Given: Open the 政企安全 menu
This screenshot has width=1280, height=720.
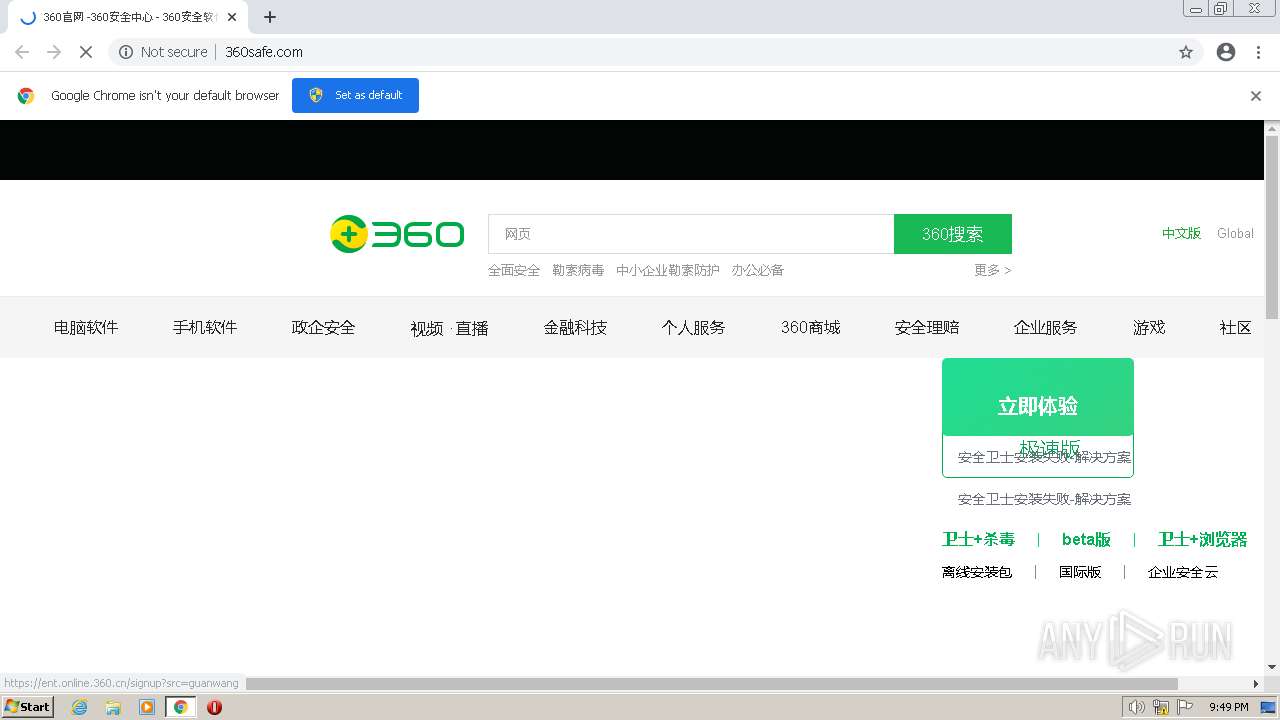Looking at the screenshot, I should [x=323, y=327].
